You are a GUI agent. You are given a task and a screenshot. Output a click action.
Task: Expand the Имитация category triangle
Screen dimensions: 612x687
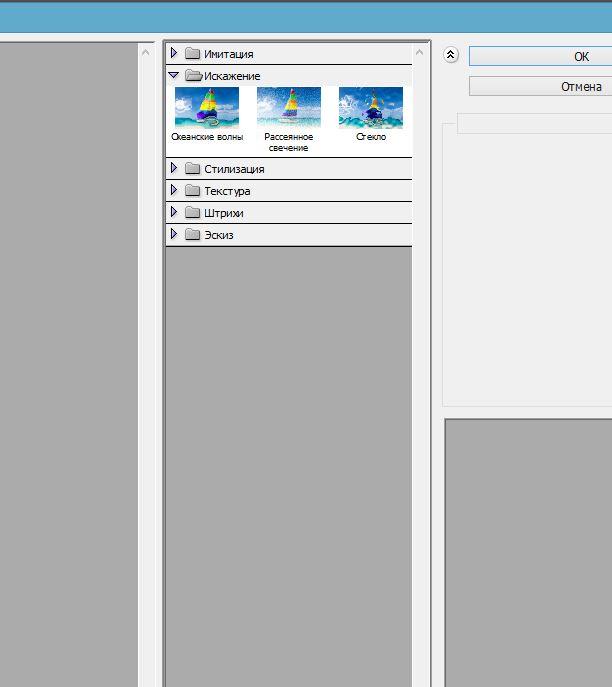(174, 53)
